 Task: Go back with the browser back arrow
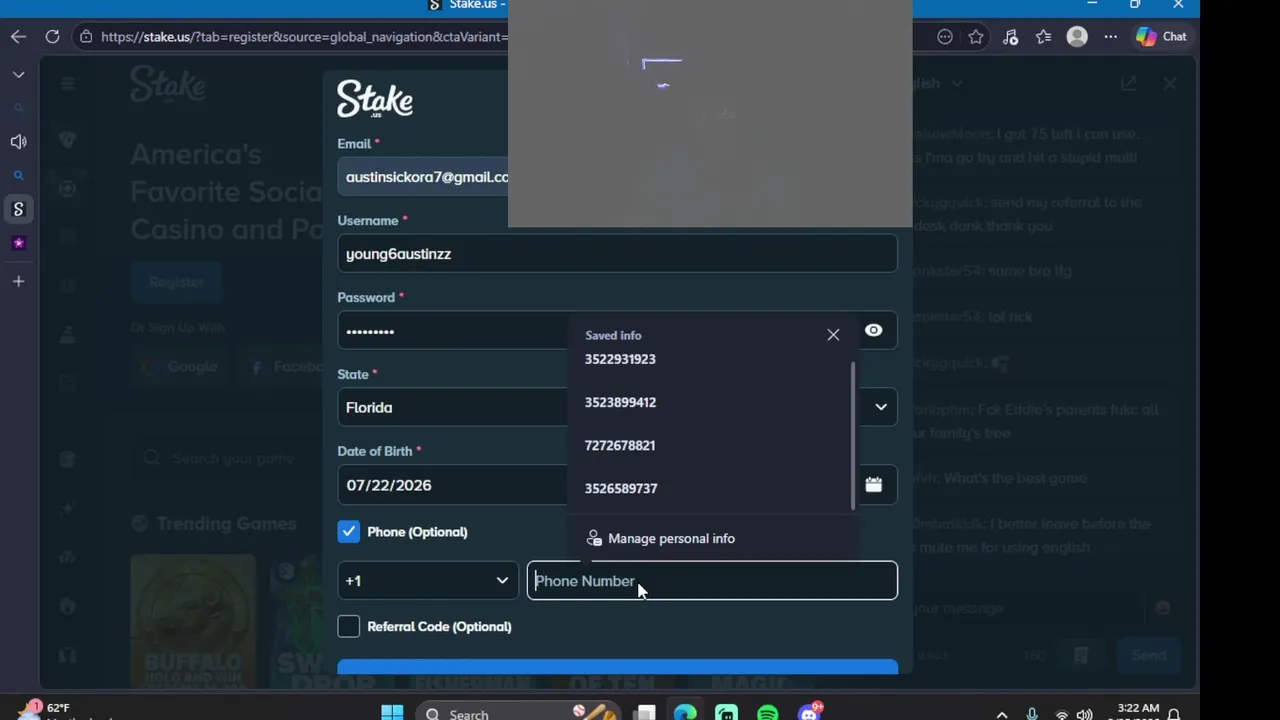pos(18,37)
